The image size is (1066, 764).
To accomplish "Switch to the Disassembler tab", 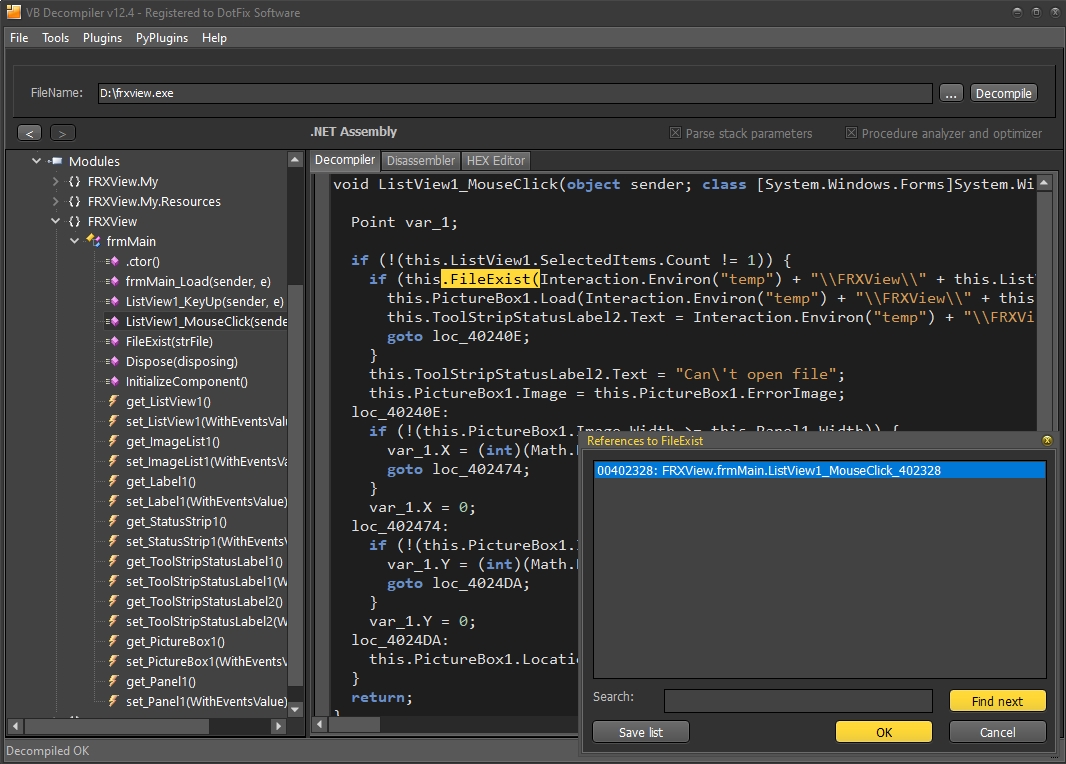I will click(421, 160).
